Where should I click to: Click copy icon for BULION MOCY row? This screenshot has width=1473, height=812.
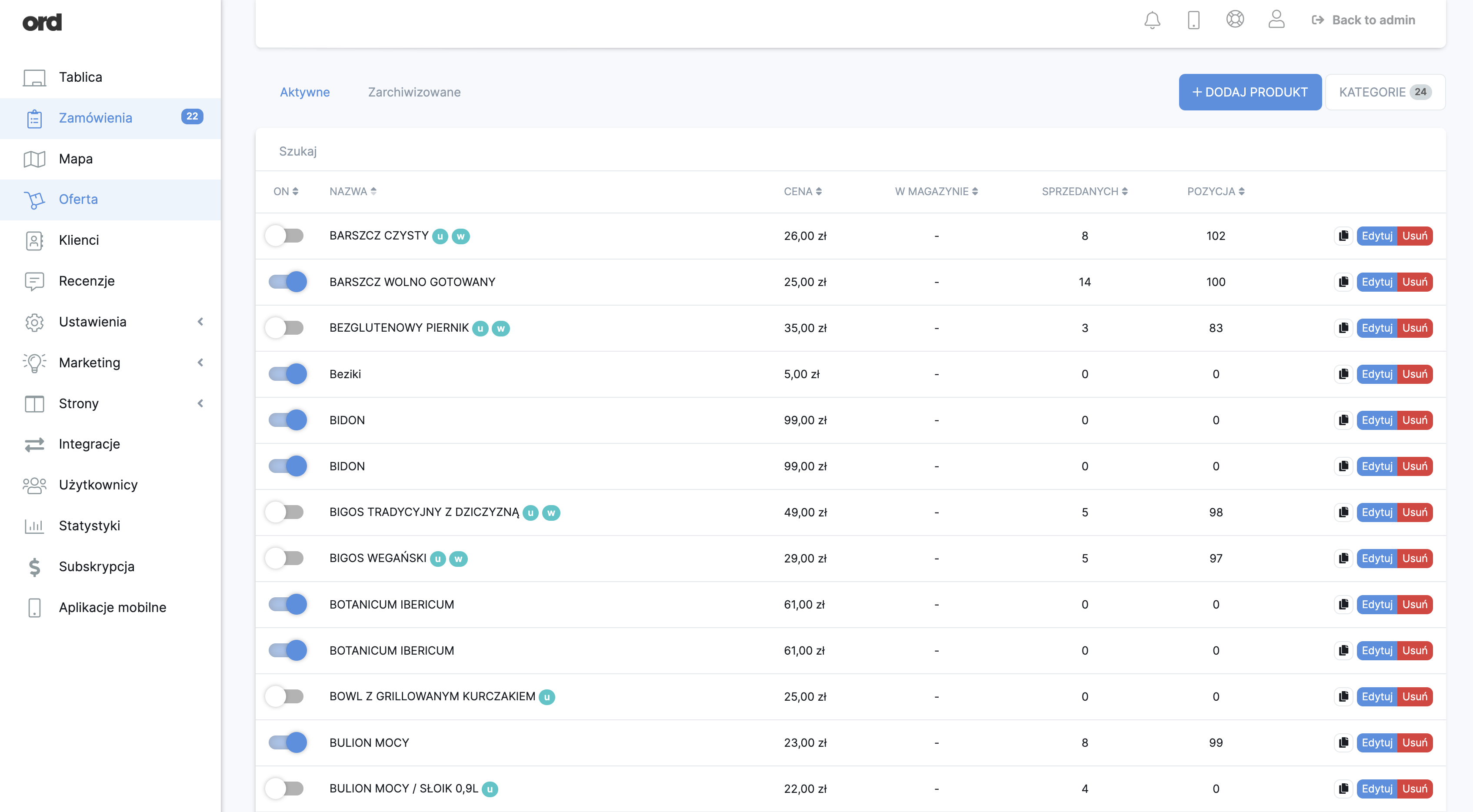[x=1343, y=742]
